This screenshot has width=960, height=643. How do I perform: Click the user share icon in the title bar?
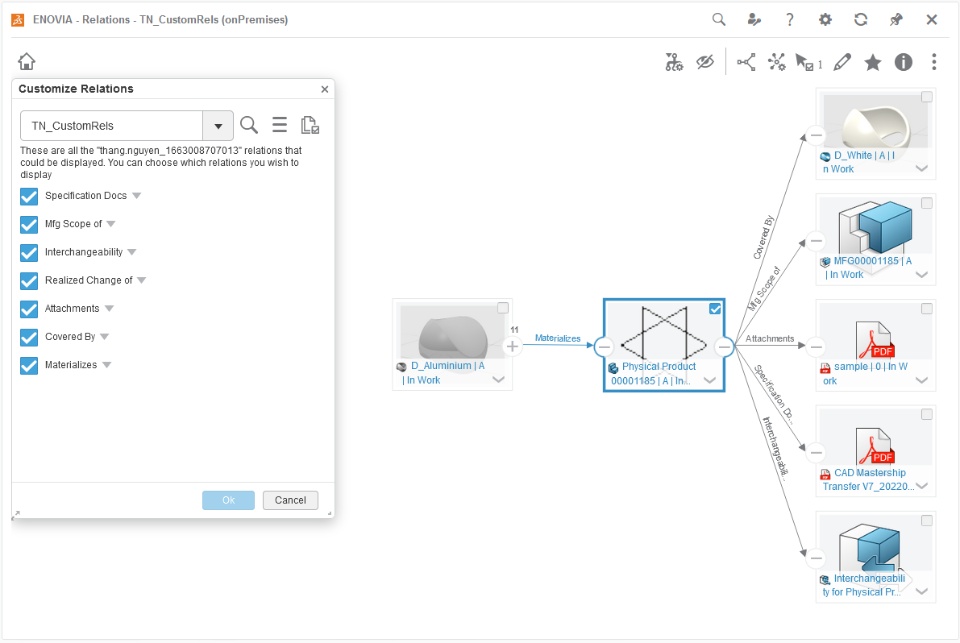pos(754,20)
